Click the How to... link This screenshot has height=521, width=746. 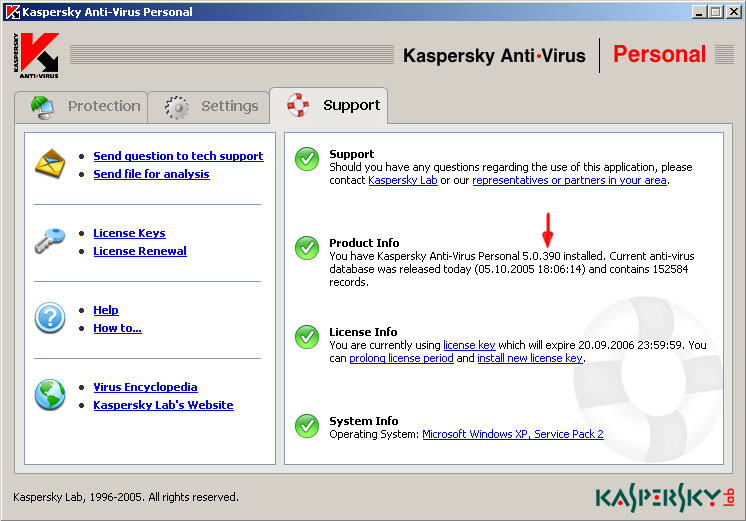point(118,328)
